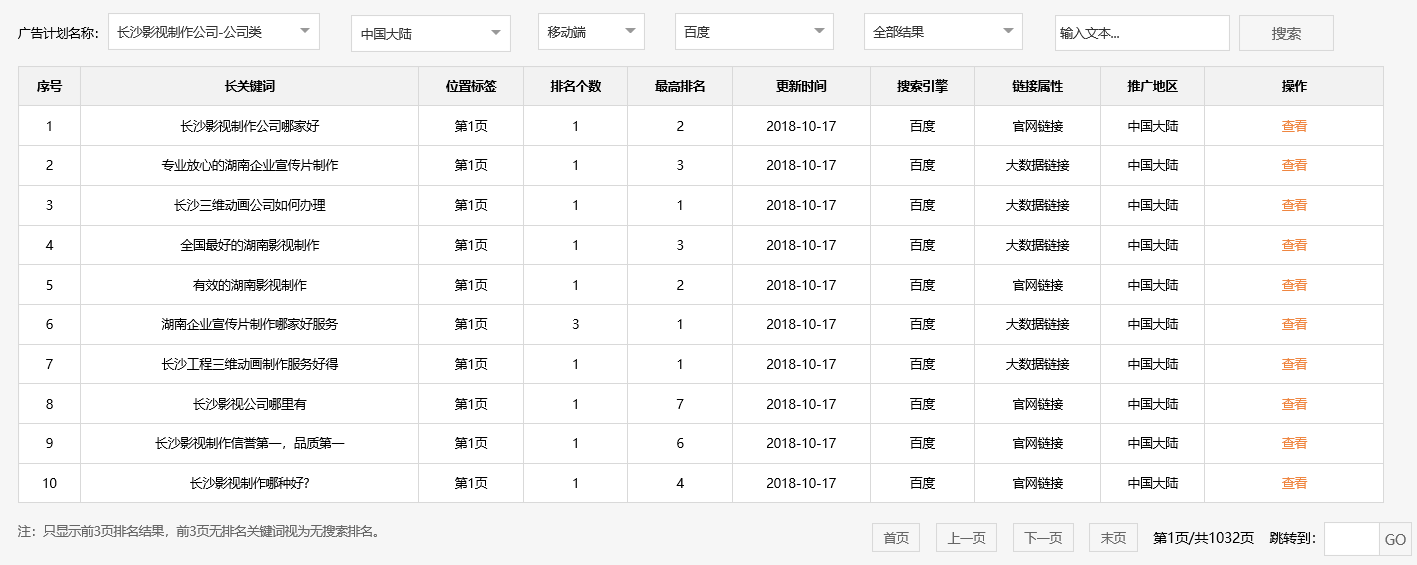The height and width of the screenshot is (565, 1417).
Task: Select keyword 有效的湖南影视制作
Action: 249,285
